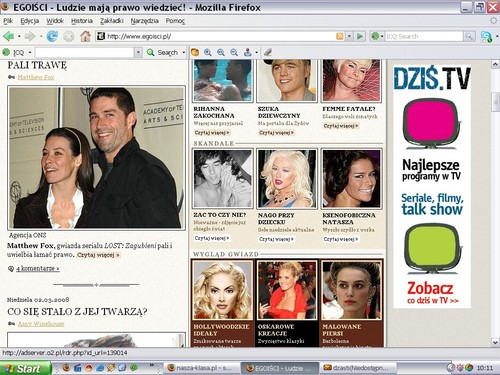Click the page scrollbar down arrow

click(495, 342)
